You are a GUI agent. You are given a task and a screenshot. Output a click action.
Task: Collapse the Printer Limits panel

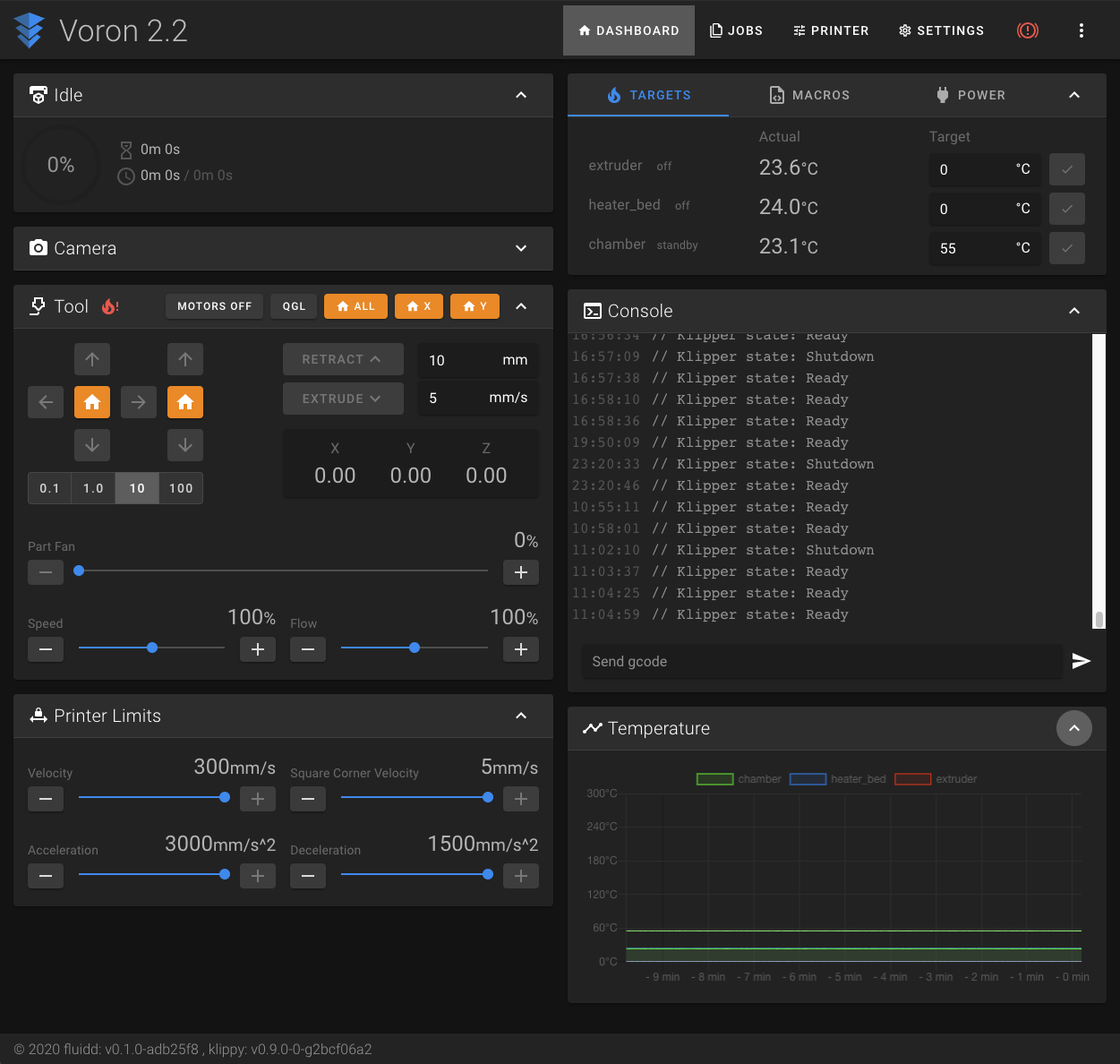521,716
